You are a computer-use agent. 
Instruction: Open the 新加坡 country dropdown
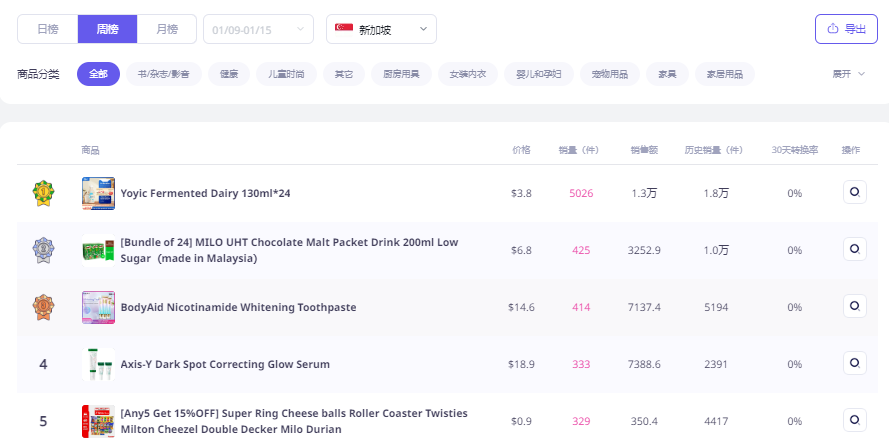coord(381,29)
